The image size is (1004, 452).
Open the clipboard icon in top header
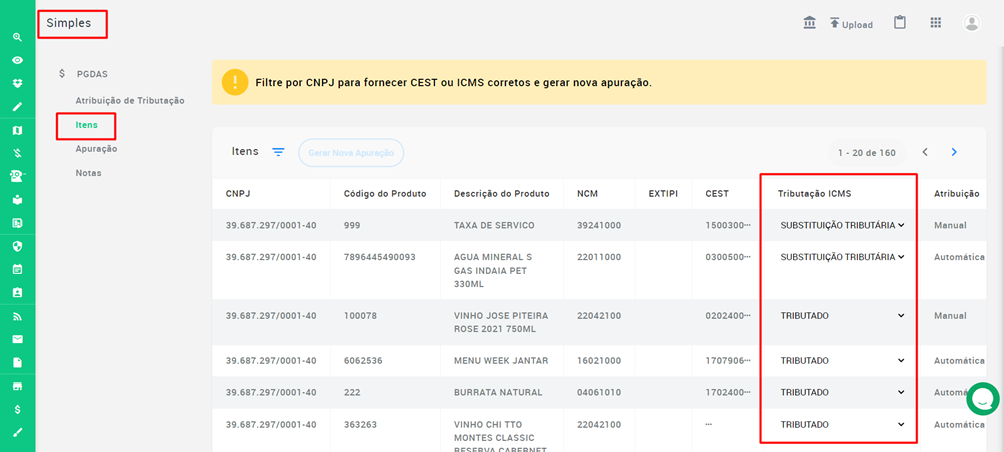900,23
